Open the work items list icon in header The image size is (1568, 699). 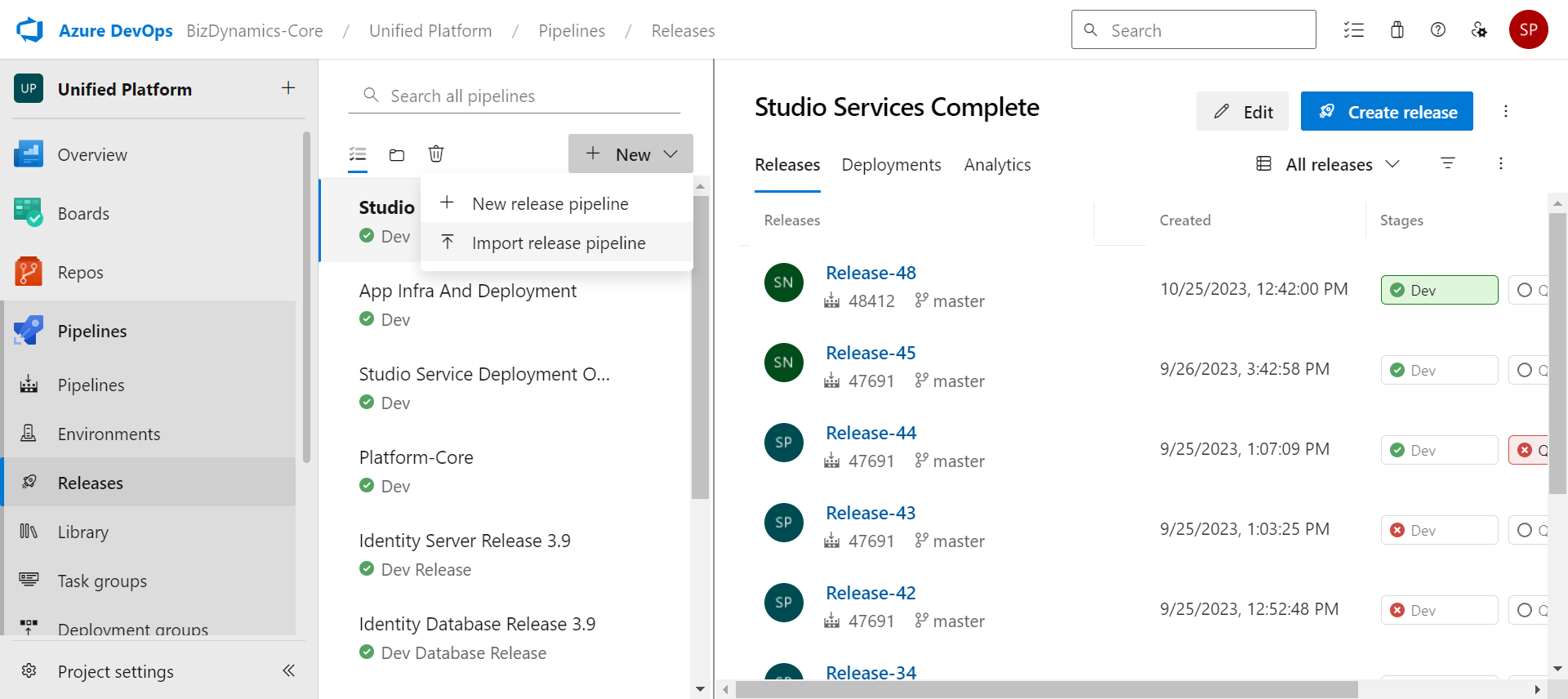click(1354, 30)
